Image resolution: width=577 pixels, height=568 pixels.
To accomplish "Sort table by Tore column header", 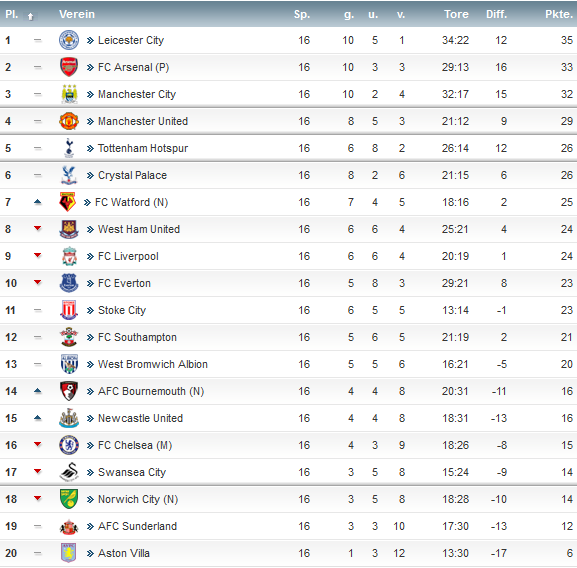I will [456, 14].
